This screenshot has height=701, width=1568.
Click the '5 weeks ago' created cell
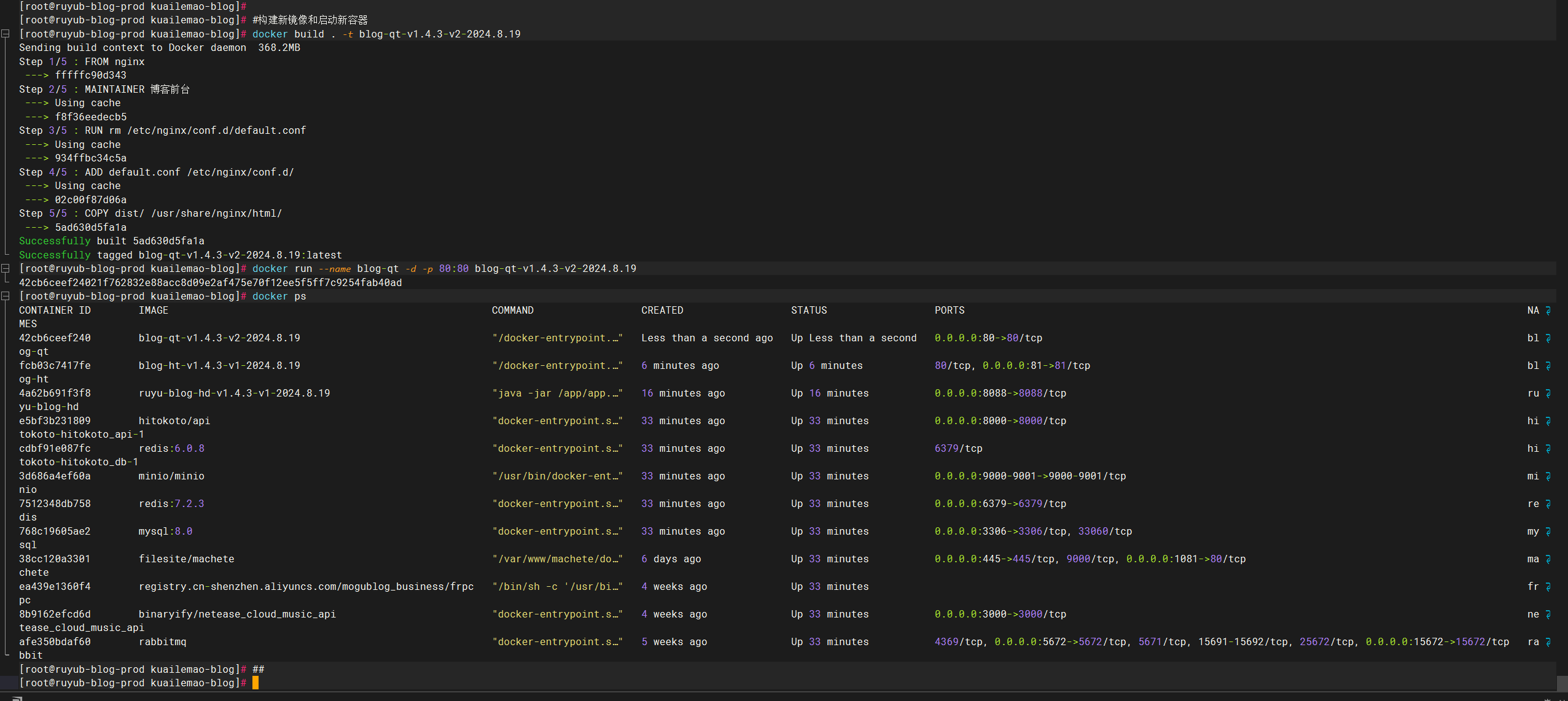pos(674,642)
